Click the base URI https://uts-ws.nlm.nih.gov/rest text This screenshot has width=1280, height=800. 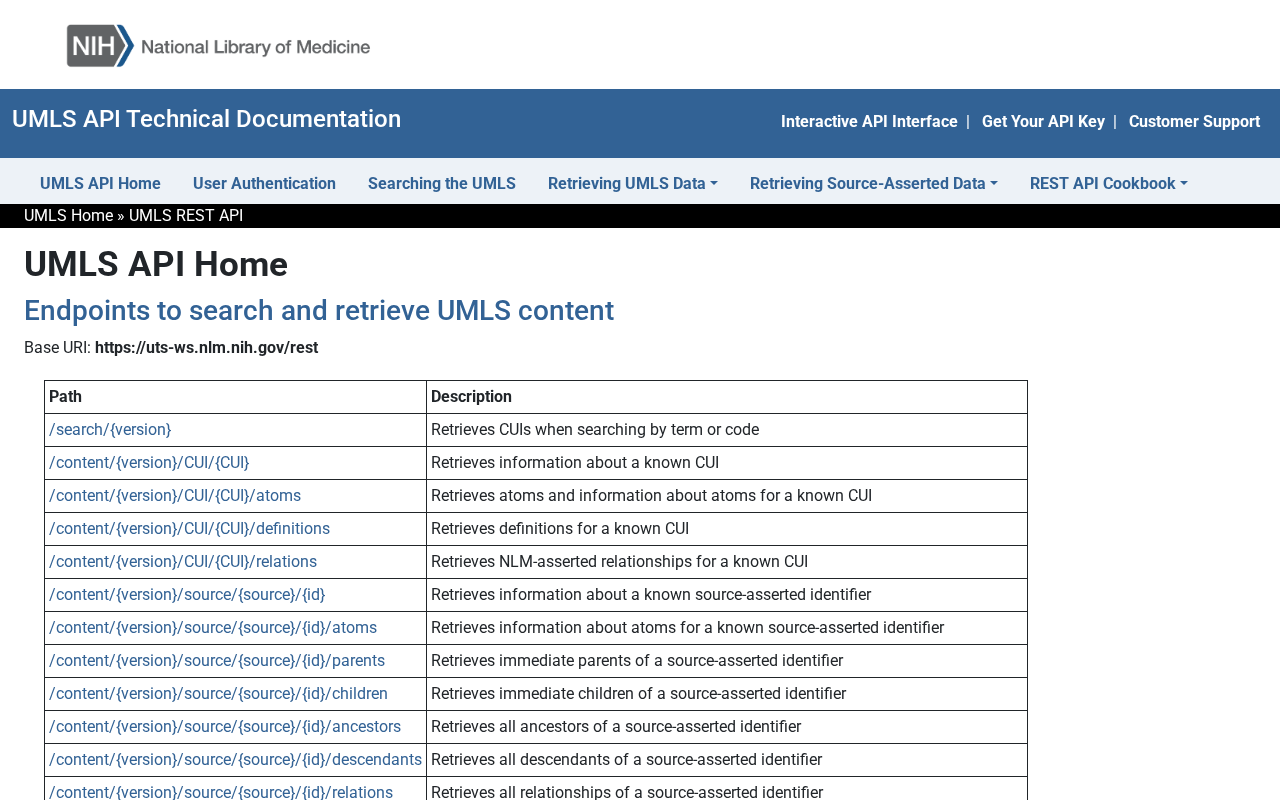pos(206,348)
